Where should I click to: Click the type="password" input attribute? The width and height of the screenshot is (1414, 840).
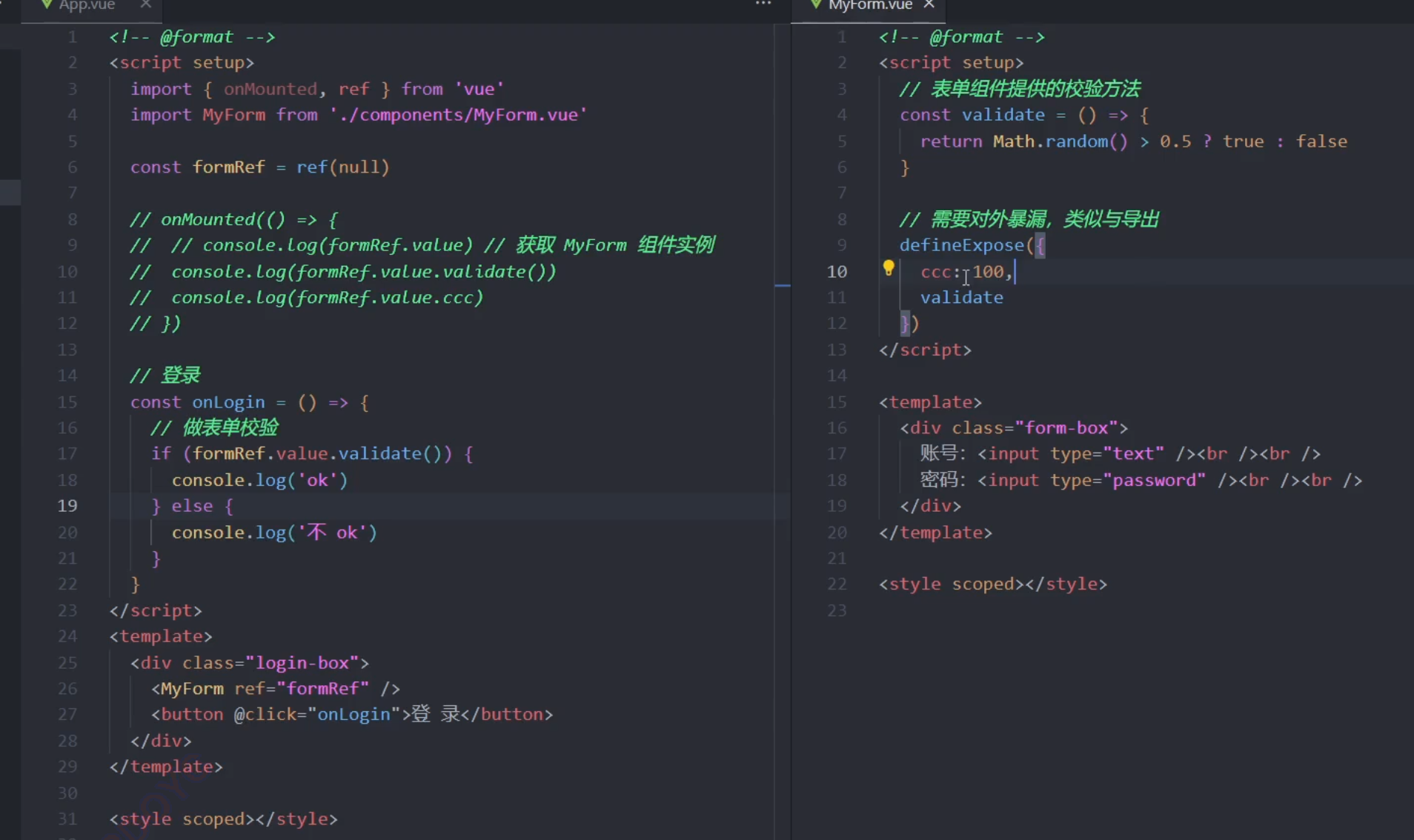(x=1128, y=480)
